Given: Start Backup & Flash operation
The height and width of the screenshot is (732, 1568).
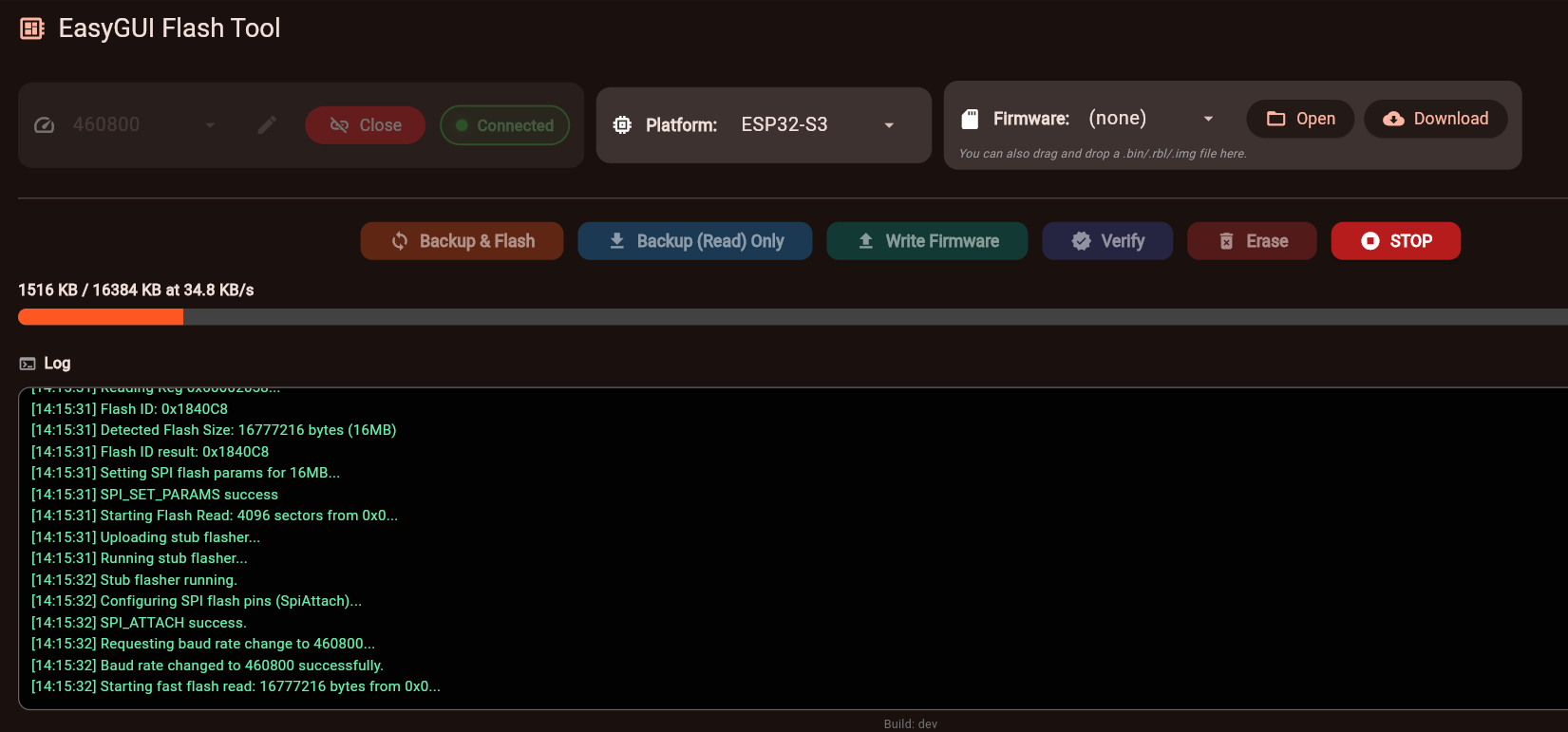Looking at the screenshot, I should 462,241.
